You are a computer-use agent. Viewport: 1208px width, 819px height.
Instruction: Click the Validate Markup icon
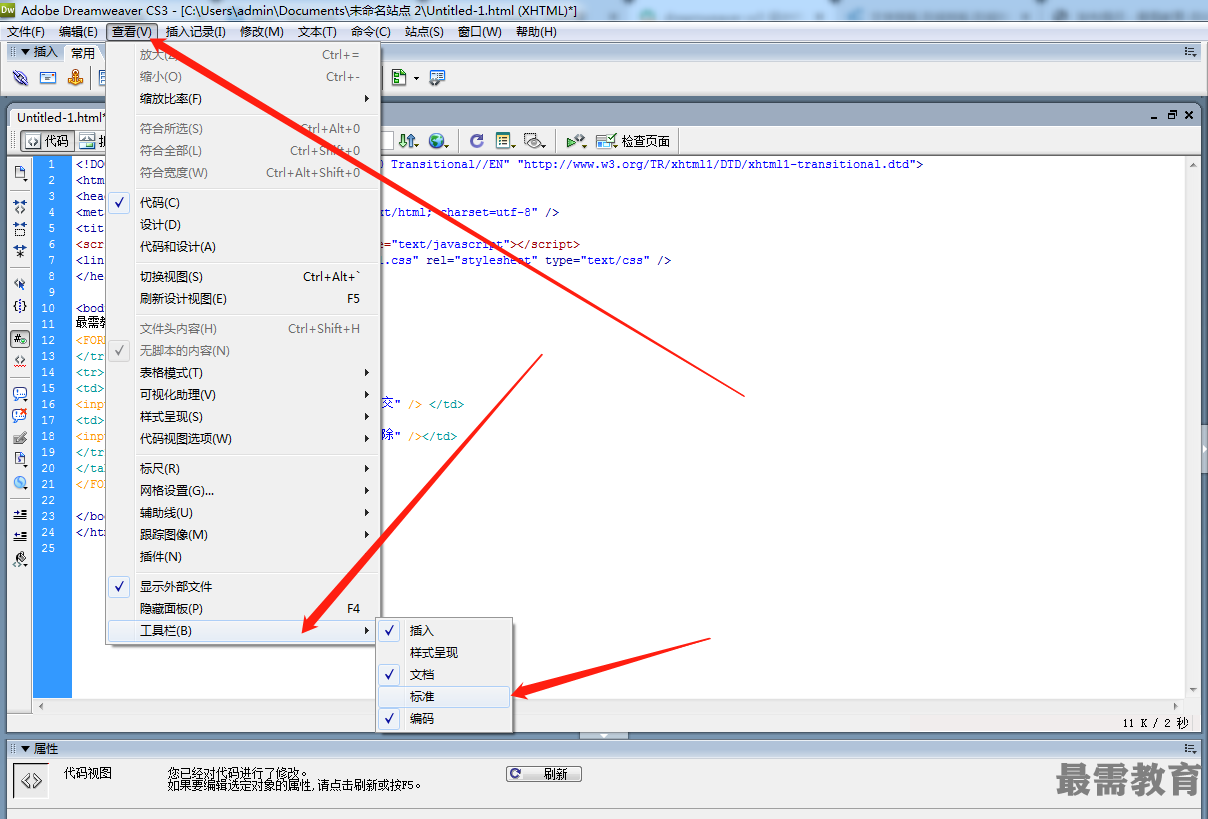pyautogui.click(x=576, y=141)
